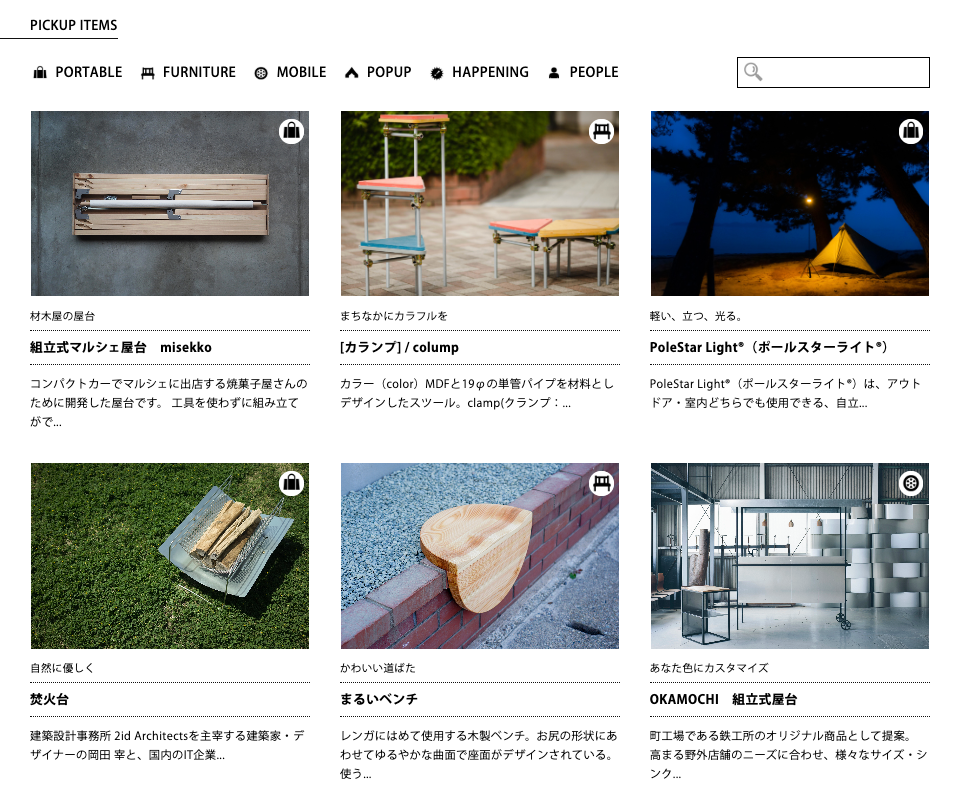Click portable badge on firewood stand photo
This screenshot has height=797, width=962.
click(291, 483)
